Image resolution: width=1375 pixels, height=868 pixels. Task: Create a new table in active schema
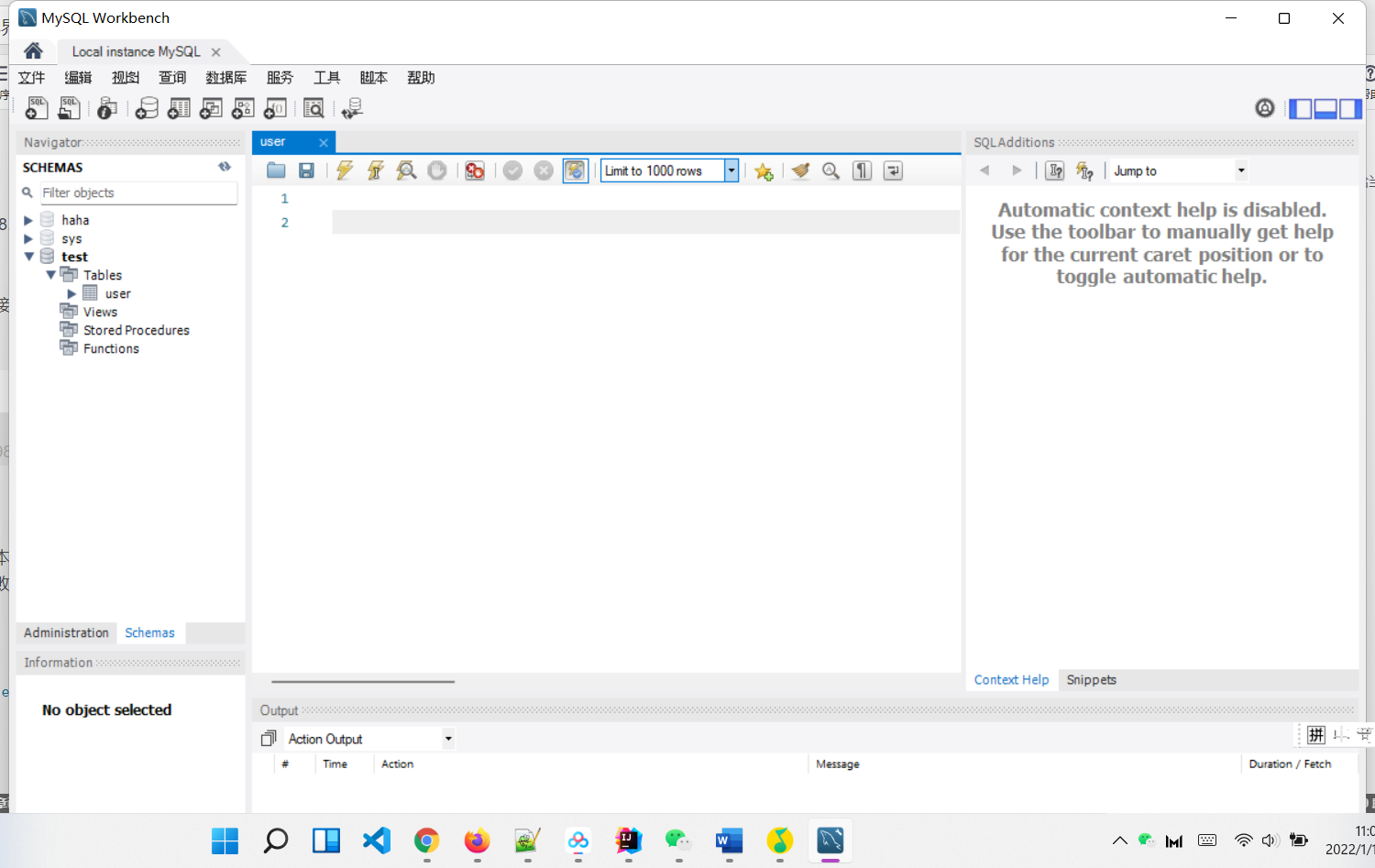click(179, 108)
